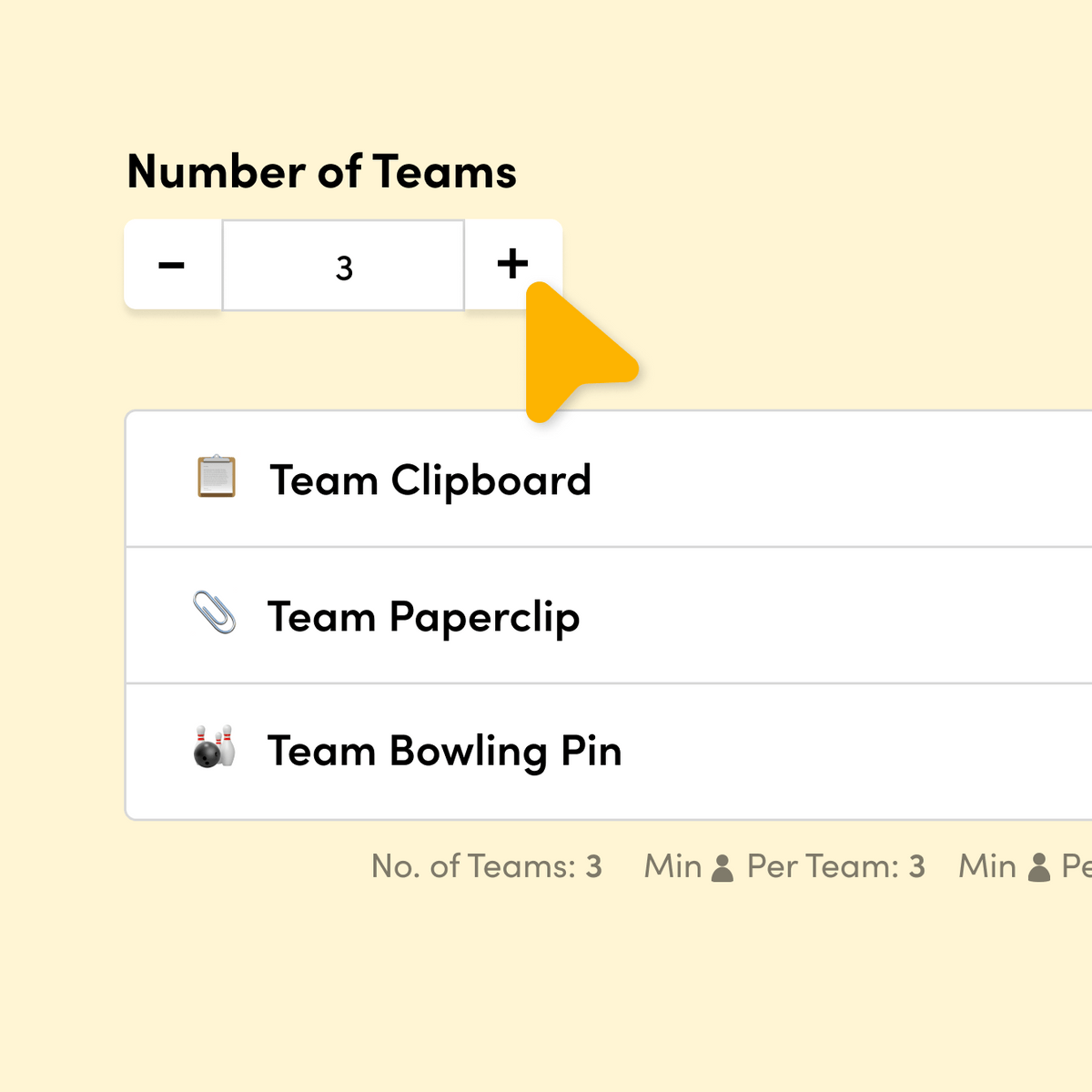Image resolution: width=1092 pixels, height=1092 pixels.
Task: Click empty space right of Team Paperclip name
Action: click(x=819, y=616)
